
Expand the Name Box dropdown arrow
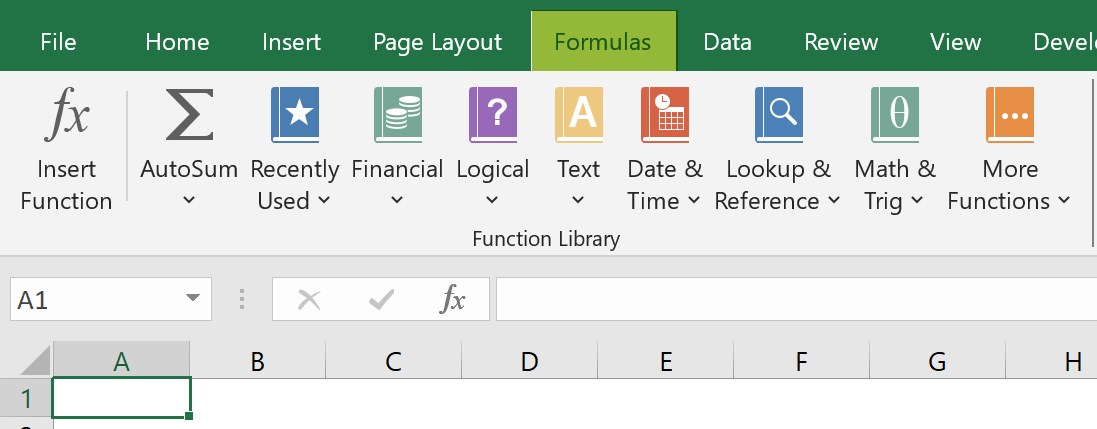[192, 299]
